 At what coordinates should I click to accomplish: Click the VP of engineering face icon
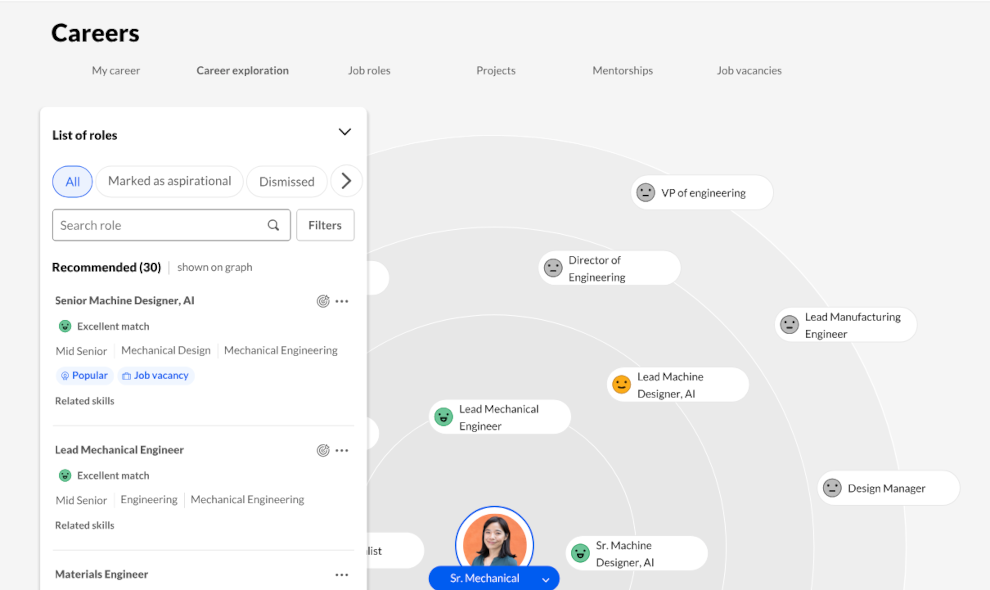[646, 193]
